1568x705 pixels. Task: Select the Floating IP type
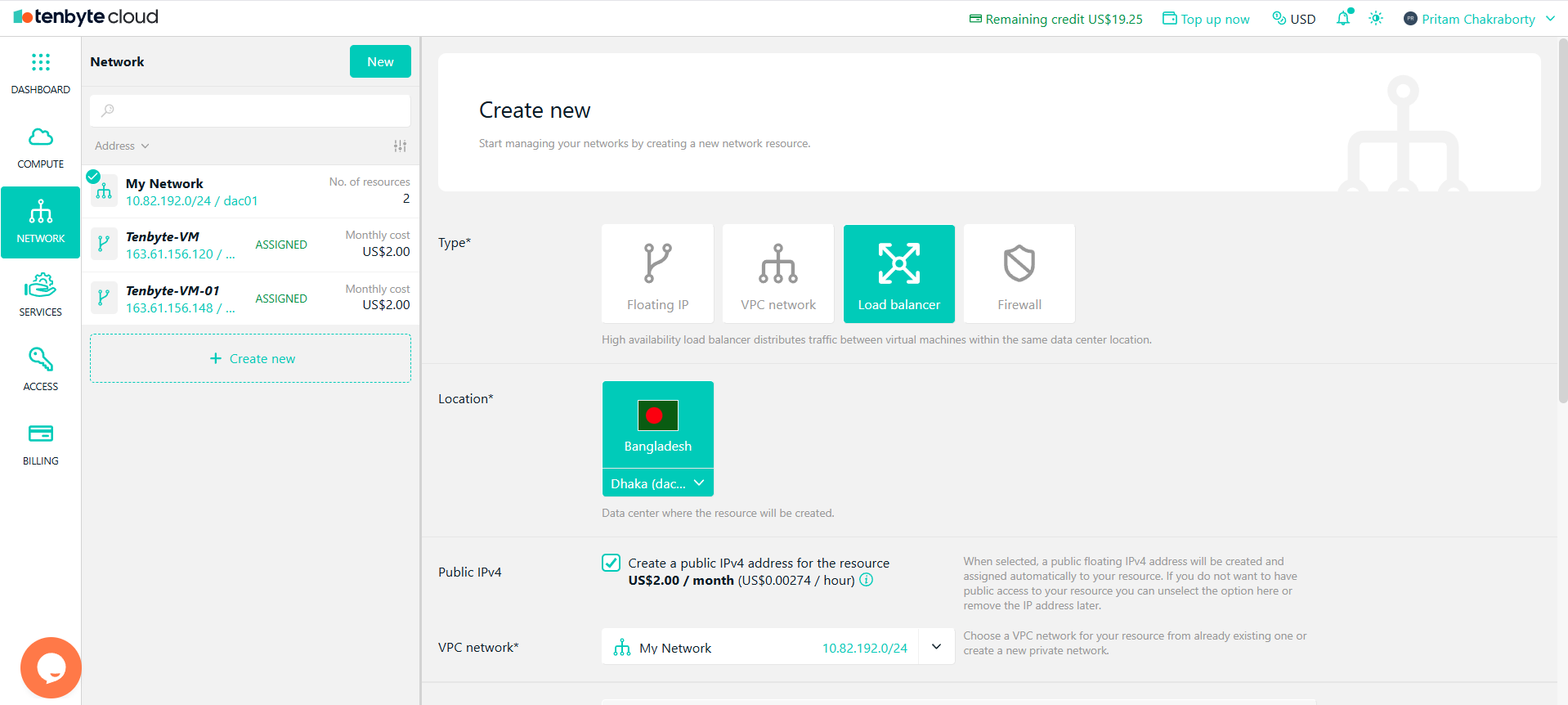tap(657, 274)
